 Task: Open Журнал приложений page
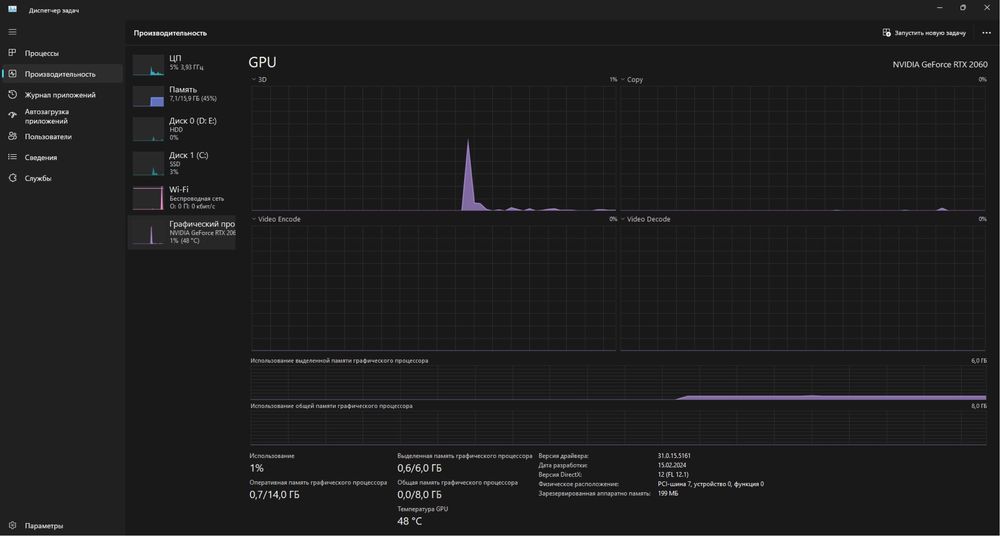pyautogui.click(x=62, y=94)
